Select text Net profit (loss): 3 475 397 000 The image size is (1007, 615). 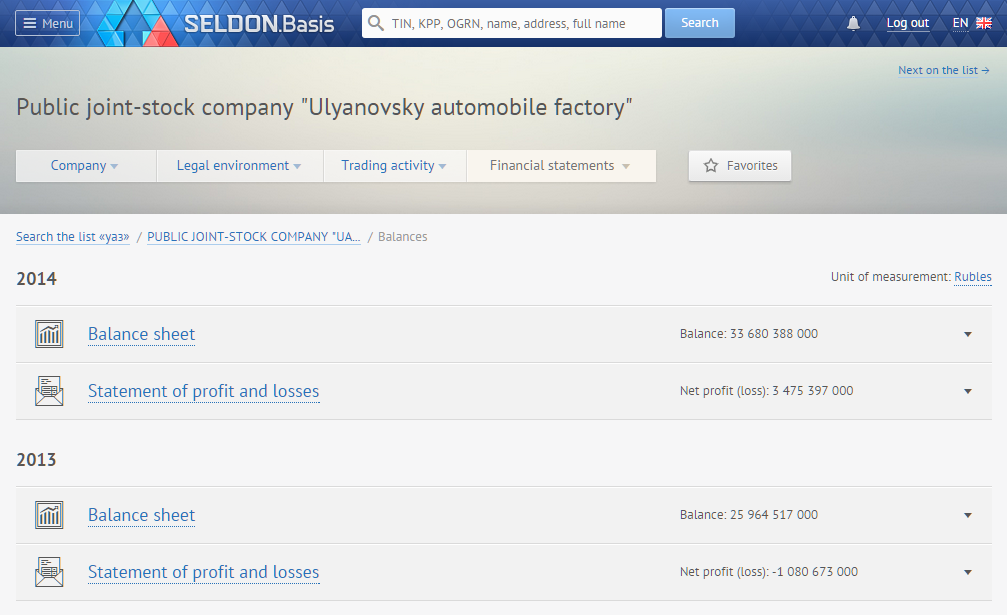tap(766, 391)
